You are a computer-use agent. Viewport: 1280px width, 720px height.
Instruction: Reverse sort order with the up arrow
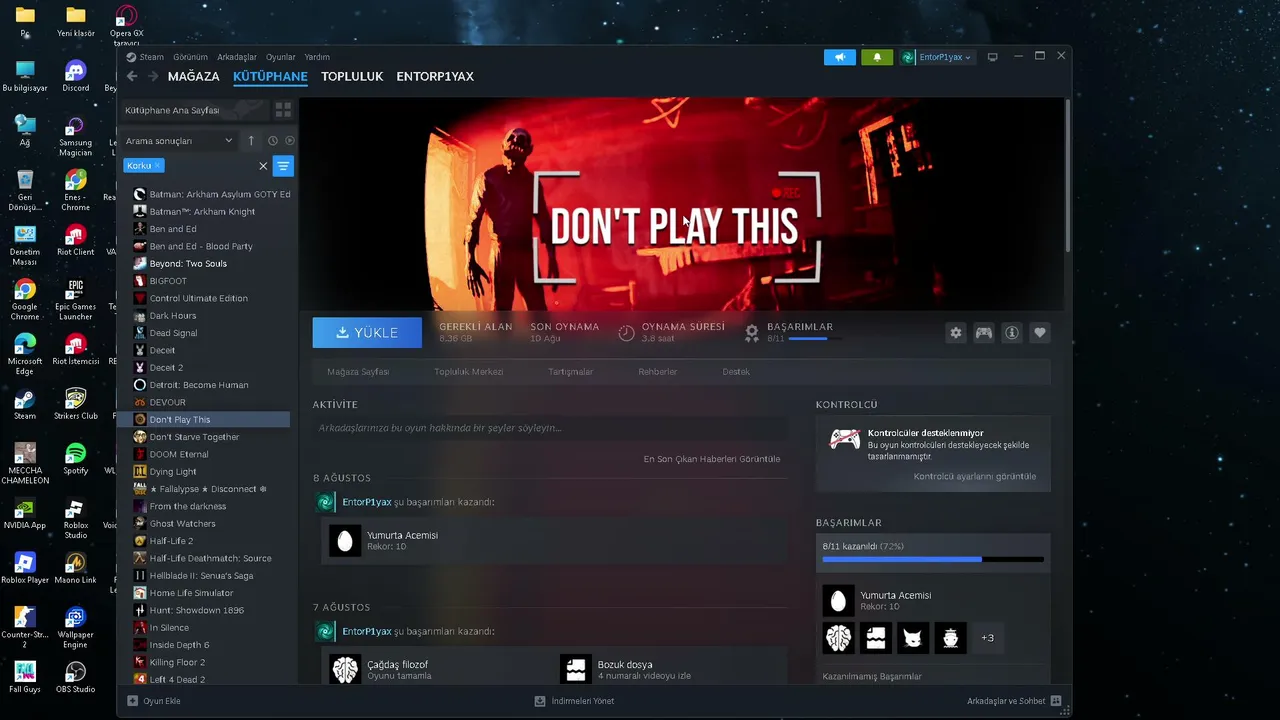pos(251,141)
